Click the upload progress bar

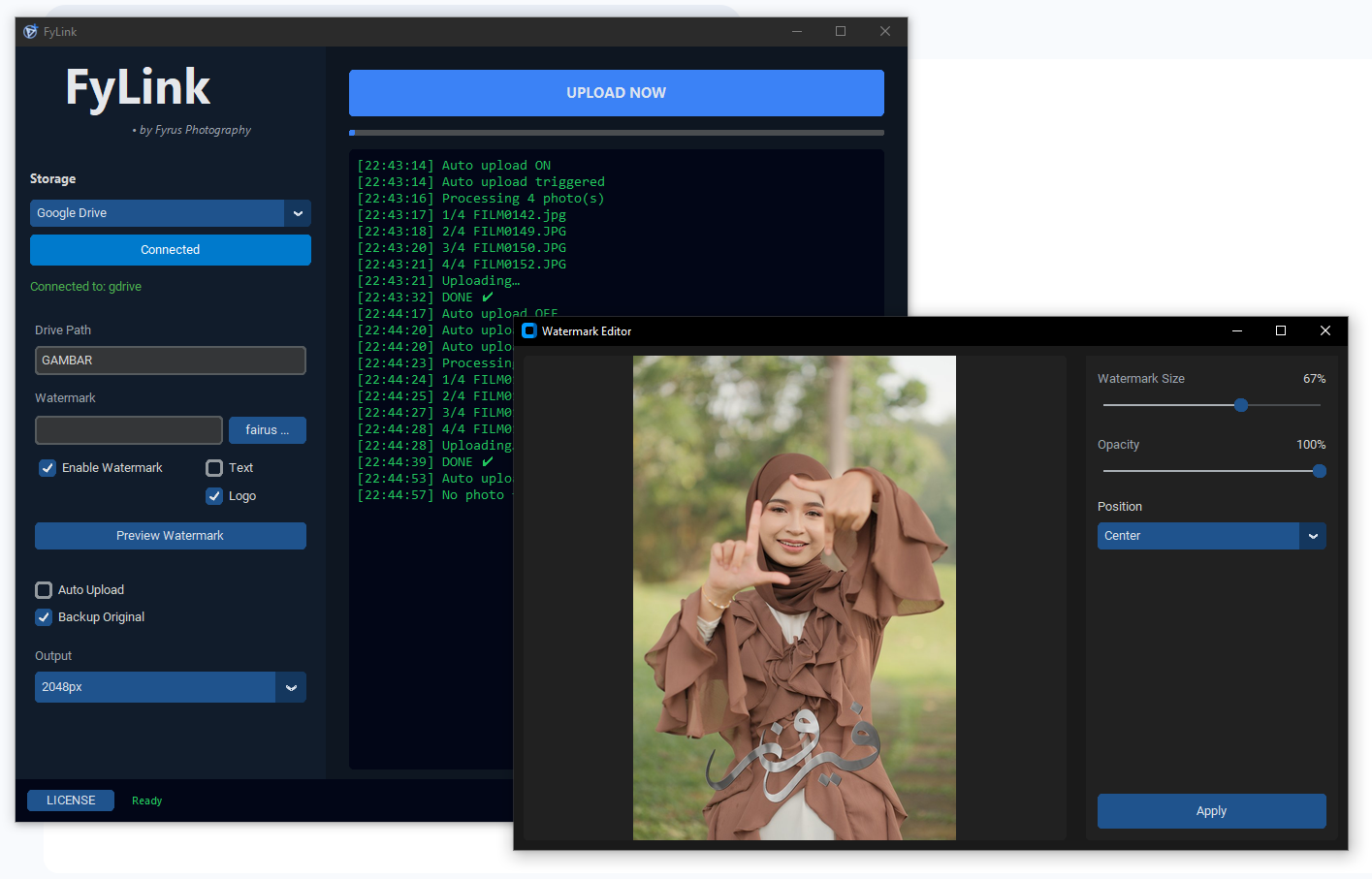coord(617,133)
